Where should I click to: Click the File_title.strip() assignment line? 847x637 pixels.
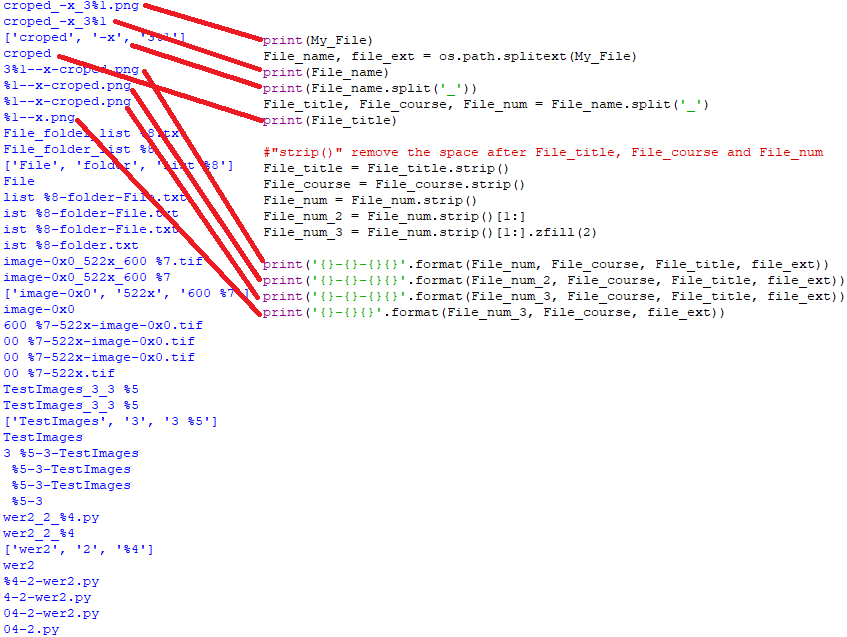[386, 169]
